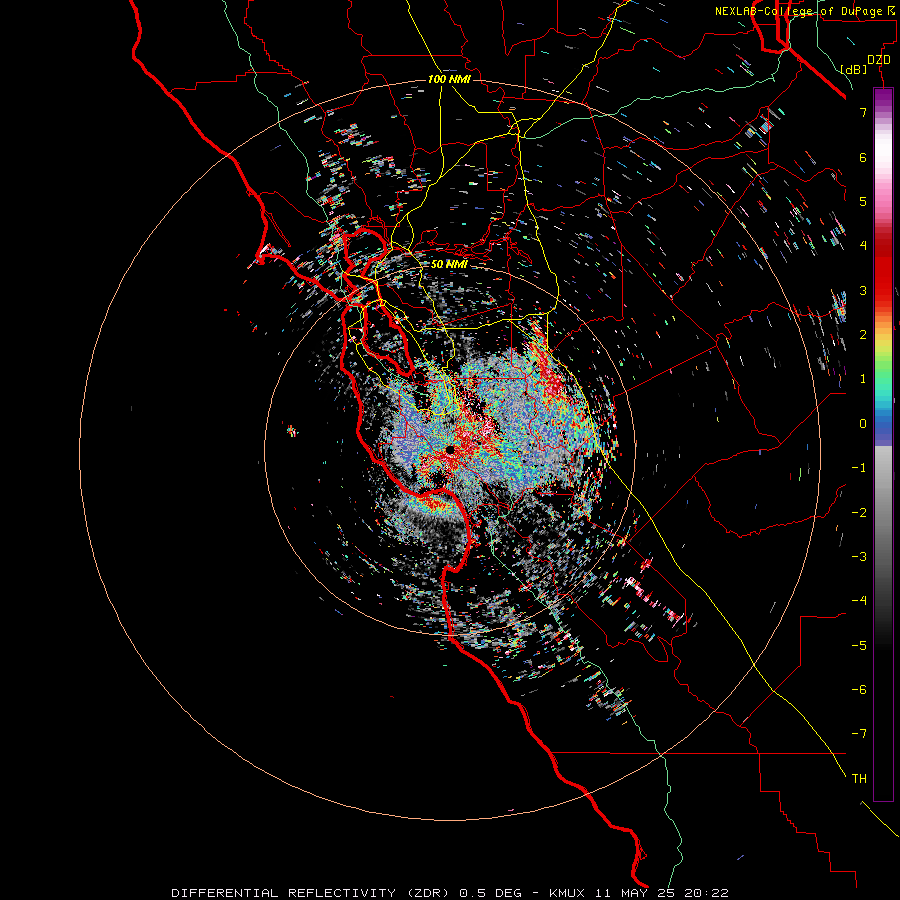Click the "50 NMI" range ring label
Screen dimensions: 900x900
(x=449, y=264)
